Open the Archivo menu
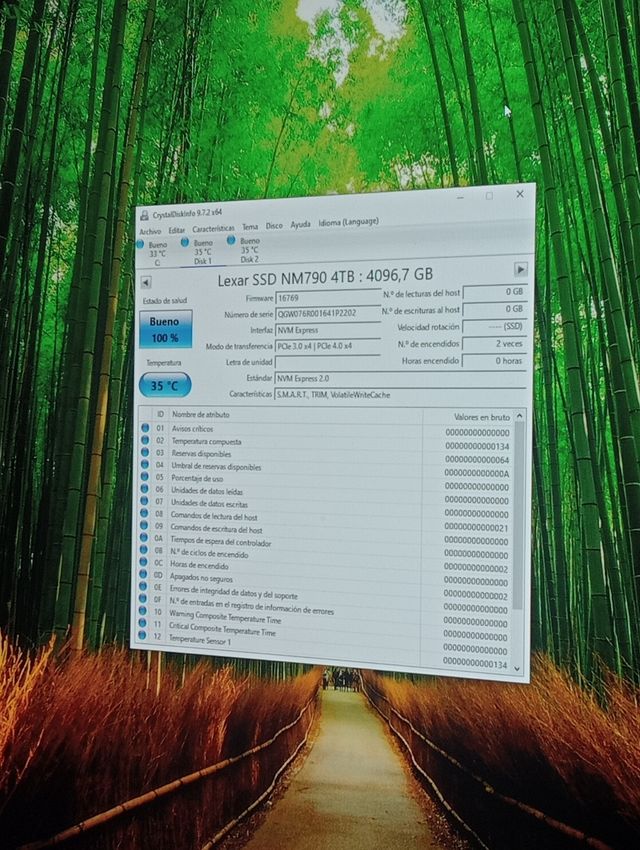This screenshot has width=640, height=850. 150,231
